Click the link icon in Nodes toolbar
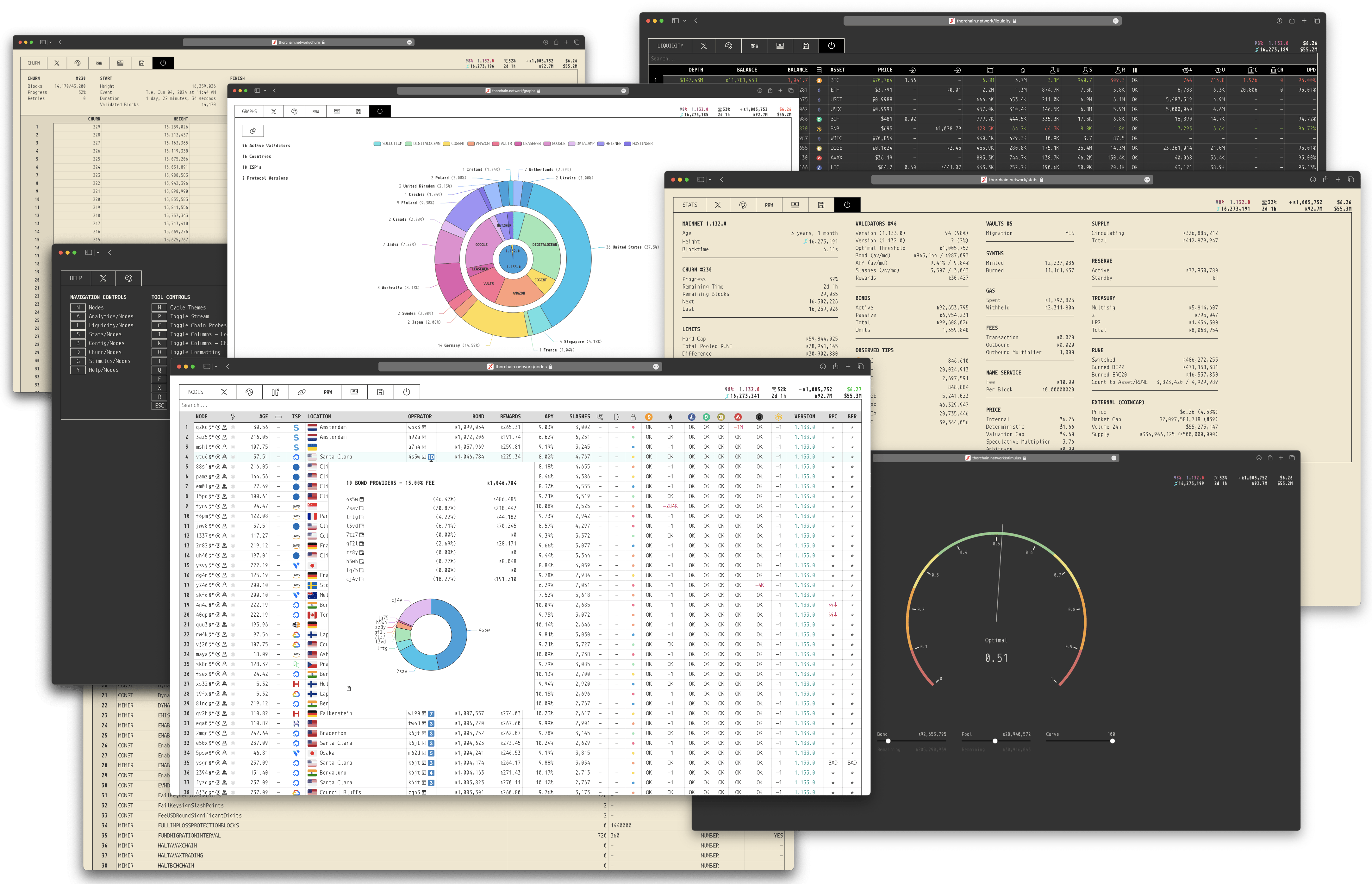This screenshot has width=1372, height=884. [301, 392]
